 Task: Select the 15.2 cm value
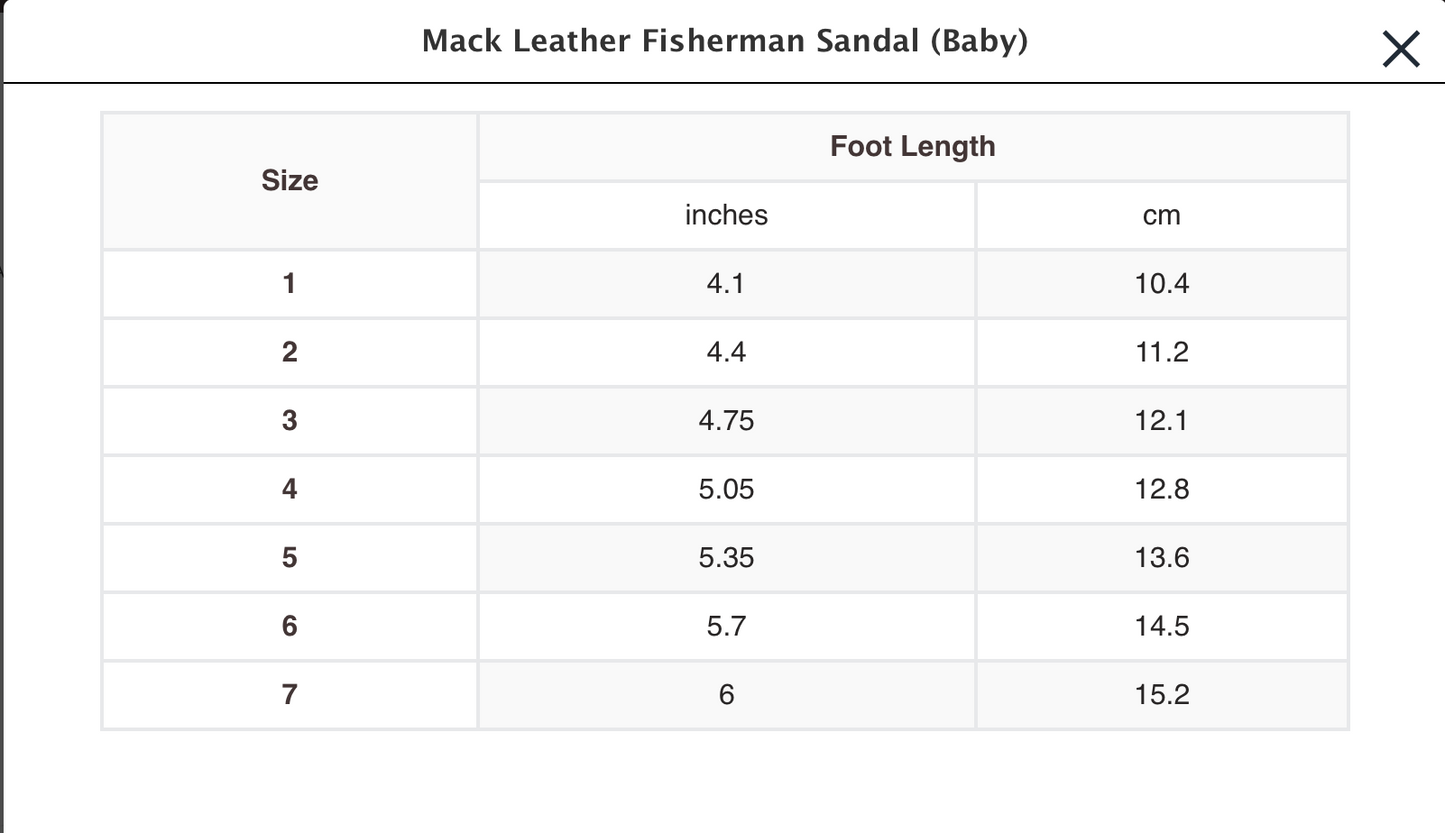pos(1161,694)
